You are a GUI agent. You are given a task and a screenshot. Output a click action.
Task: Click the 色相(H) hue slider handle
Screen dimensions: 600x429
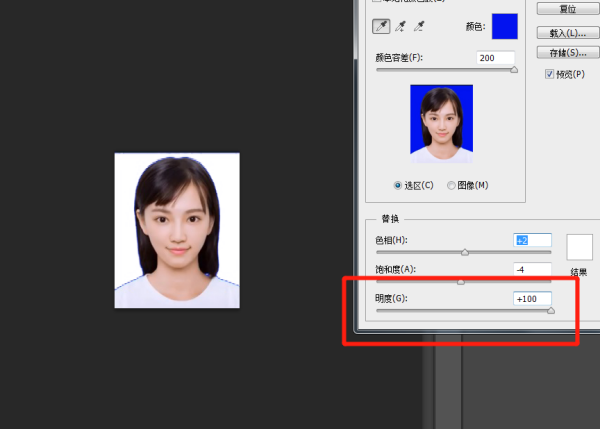465,253
